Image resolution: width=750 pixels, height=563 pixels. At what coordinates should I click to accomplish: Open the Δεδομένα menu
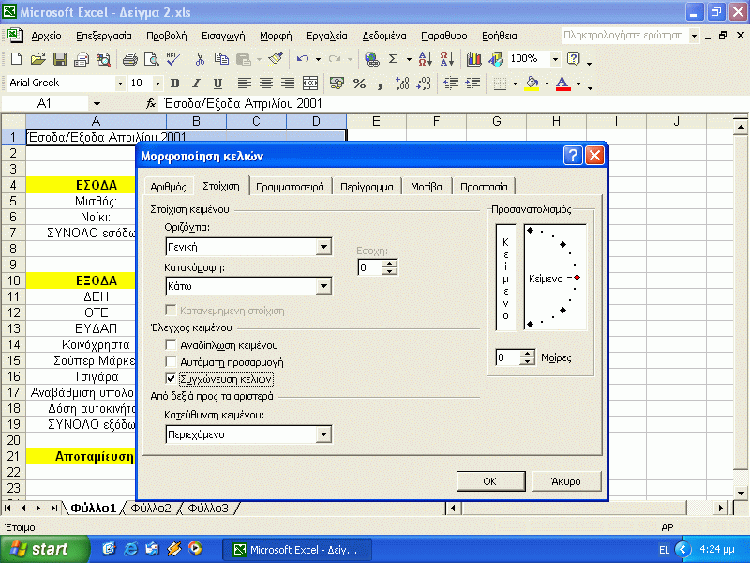(x=385, y=36)
